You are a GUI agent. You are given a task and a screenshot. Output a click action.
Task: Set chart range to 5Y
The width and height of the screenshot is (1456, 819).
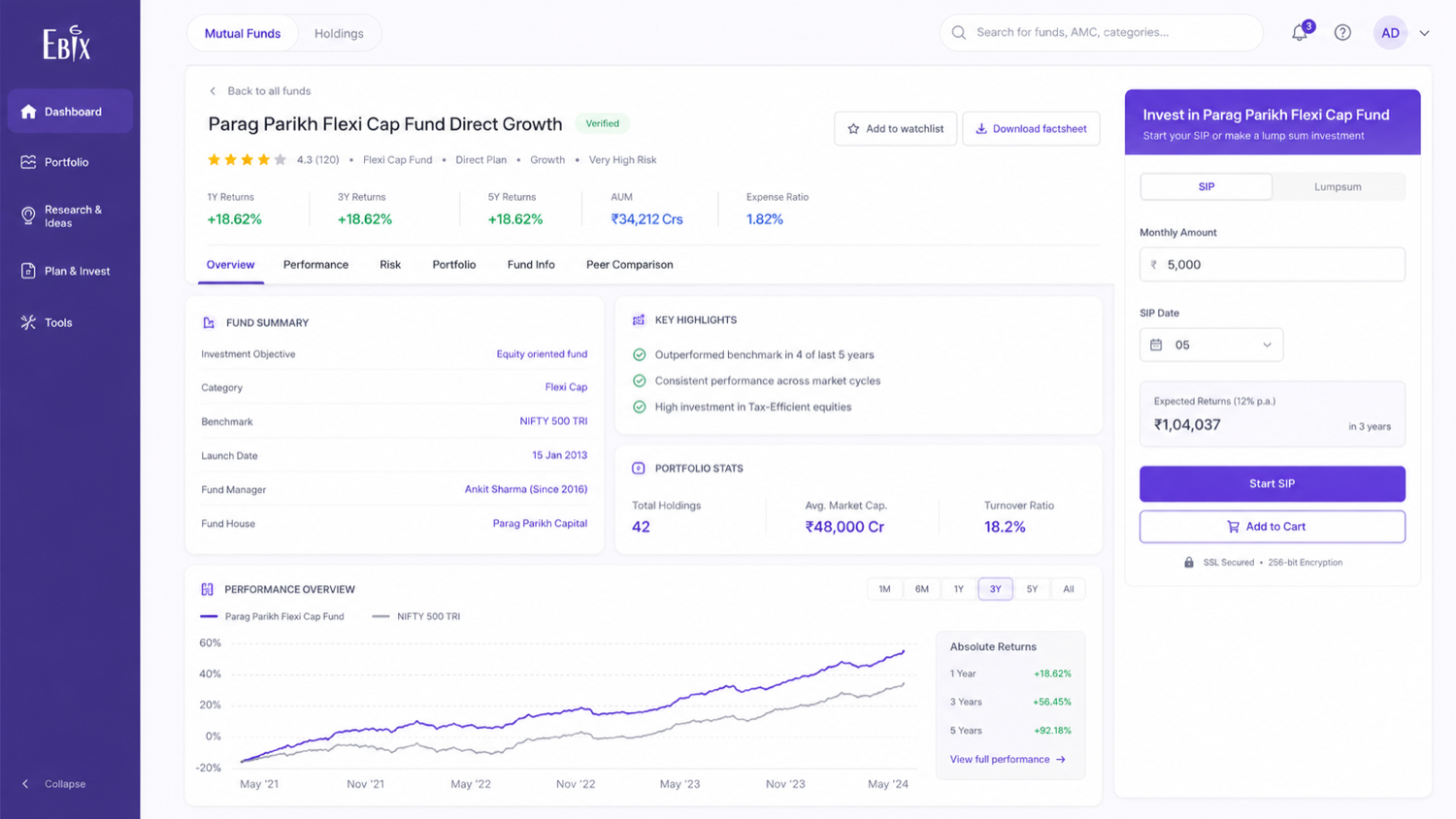[x=1032, y=589]
